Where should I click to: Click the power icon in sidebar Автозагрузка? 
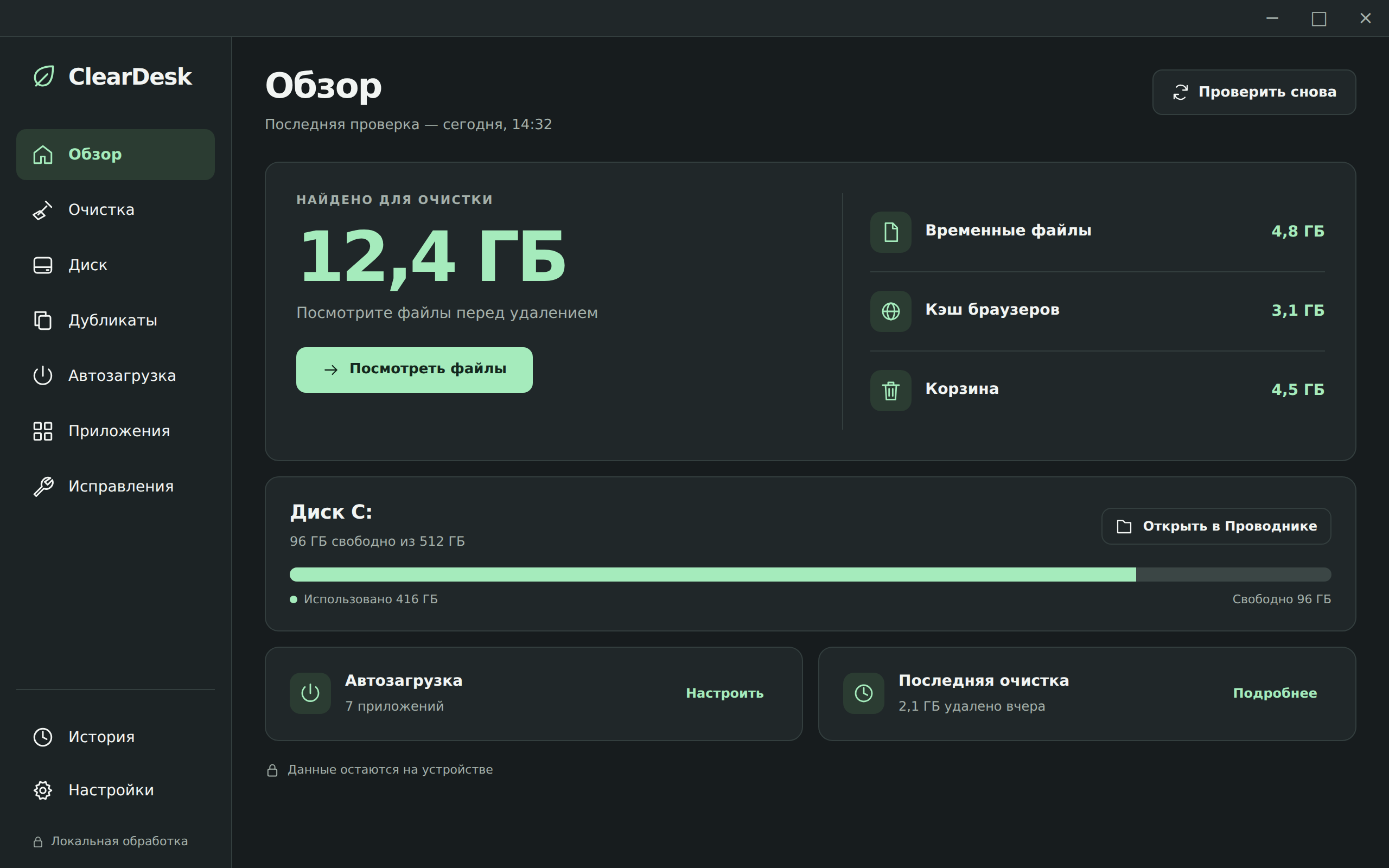(43, 375)
